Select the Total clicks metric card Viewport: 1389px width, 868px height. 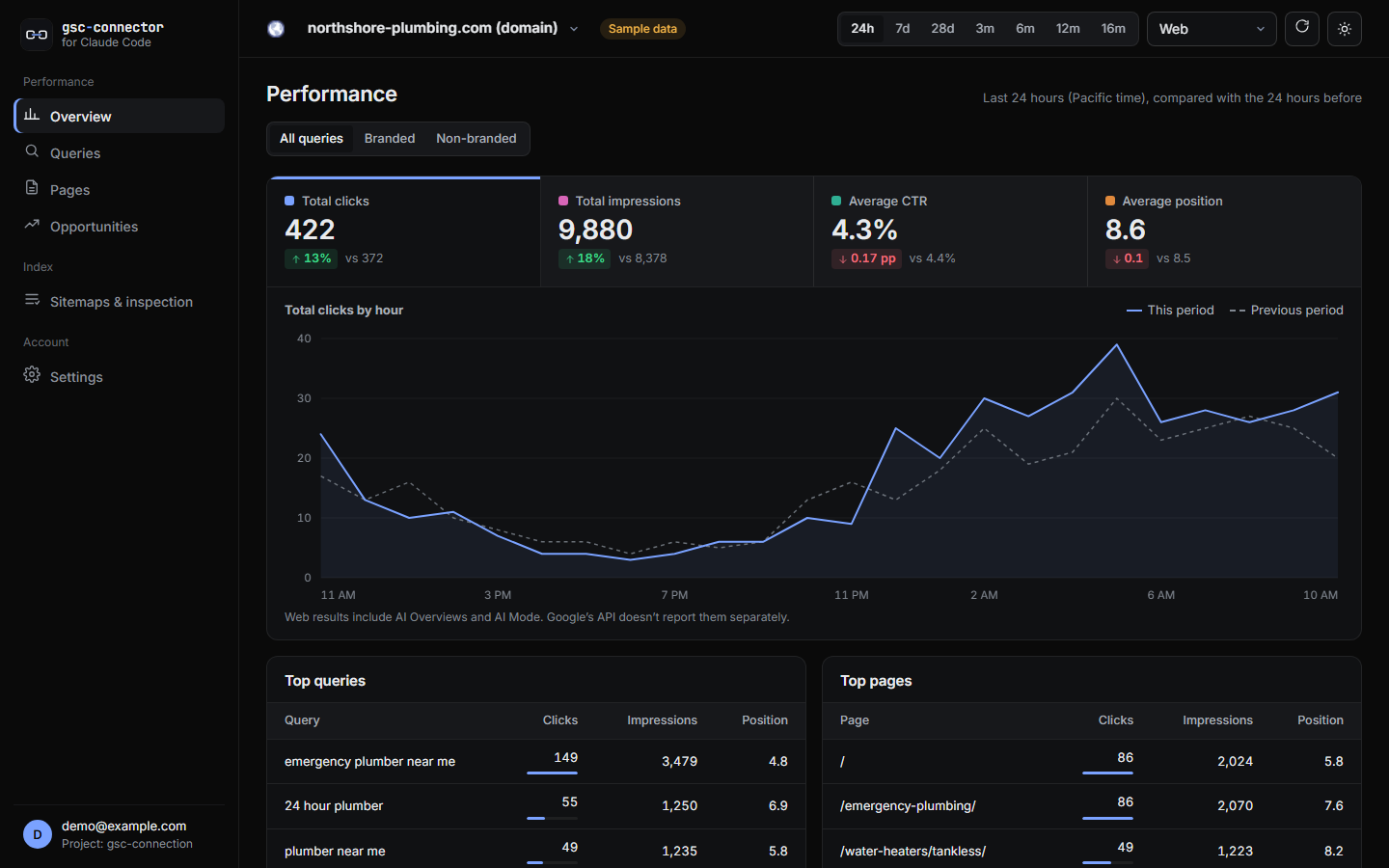tap(404, 231)
